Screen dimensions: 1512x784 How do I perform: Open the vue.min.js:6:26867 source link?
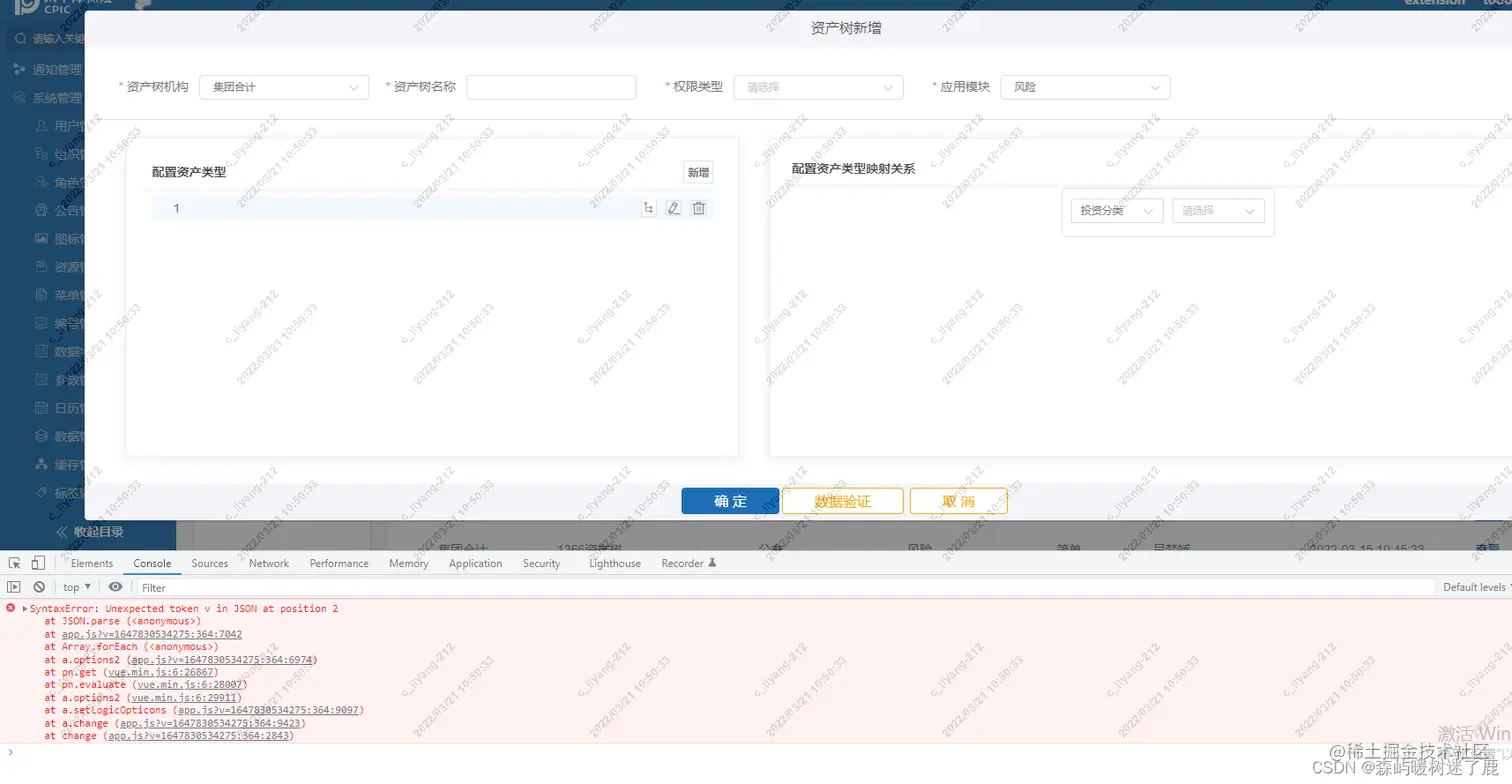point(161,672)
